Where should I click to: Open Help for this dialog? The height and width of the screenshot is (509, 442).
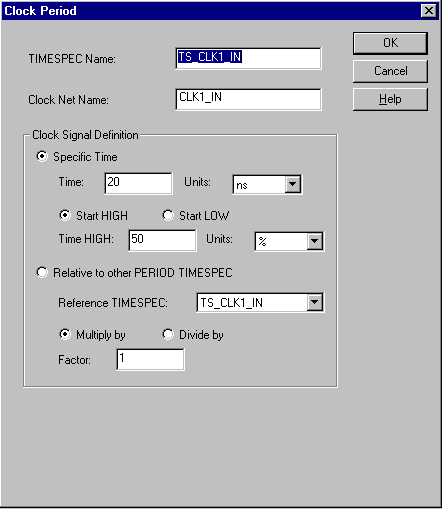(x=390, y=99)
